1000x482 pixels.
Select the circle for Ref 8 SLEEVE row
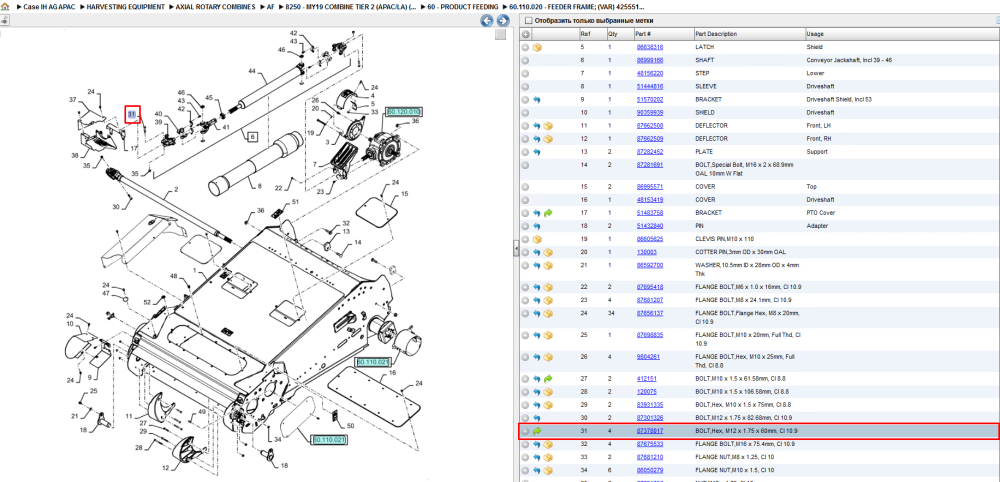tap(526, 87)
